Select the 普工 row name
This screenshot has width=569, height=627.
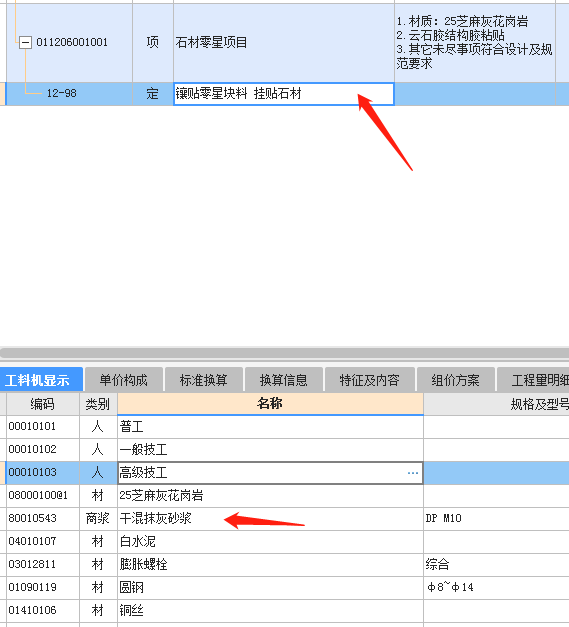pos(270,427)
